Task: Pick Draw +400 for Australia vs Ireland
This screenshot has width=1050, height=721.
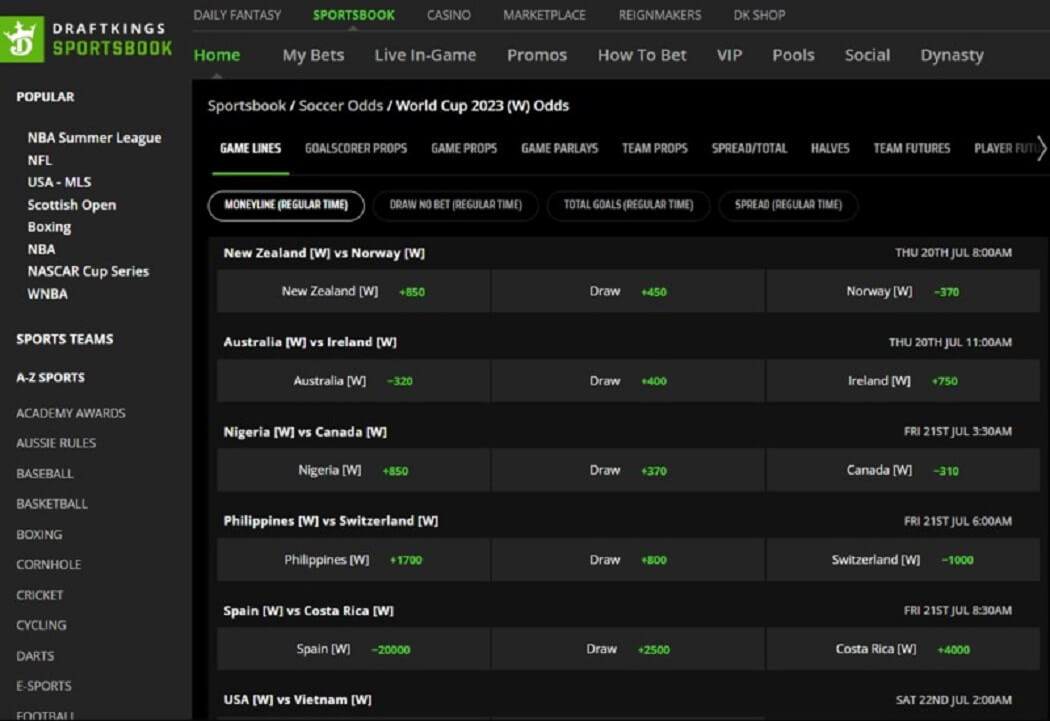Action: [627, 381]
